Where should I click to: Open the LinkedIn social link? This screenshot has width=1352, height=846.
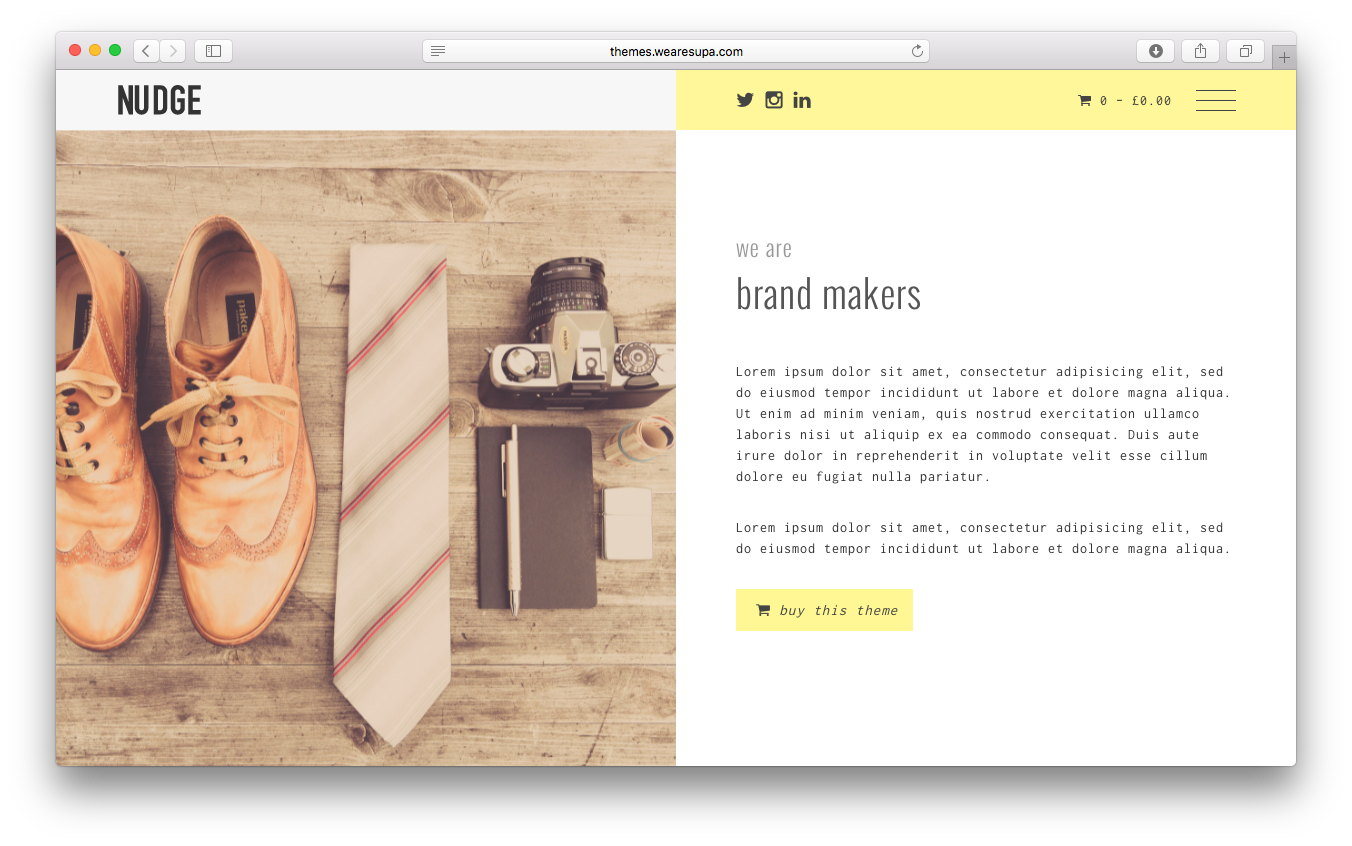[802, 100]
